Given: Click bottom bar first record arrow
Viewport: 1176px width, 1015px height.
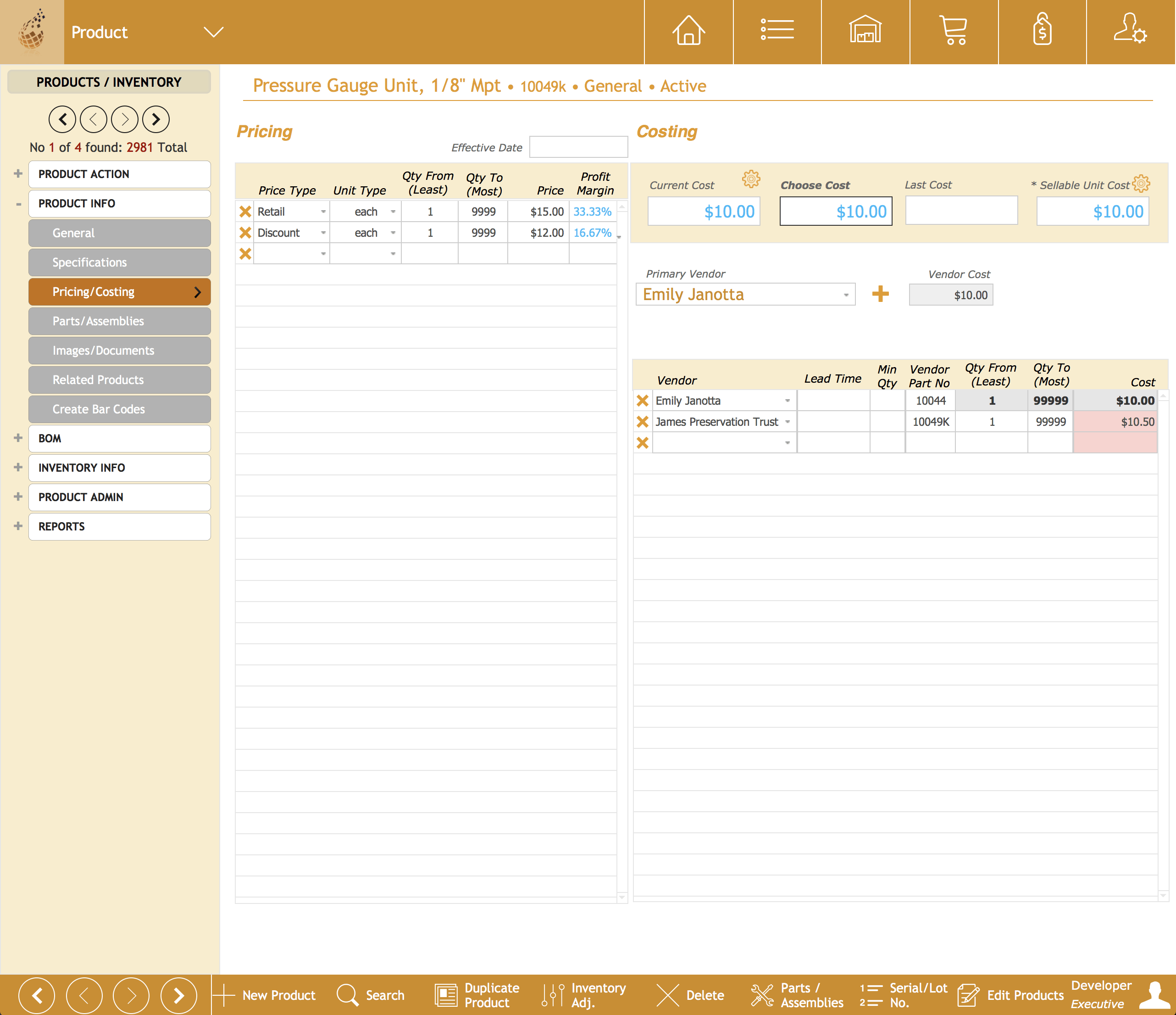Looking at the screenshot, I should (x=37, y=995).
